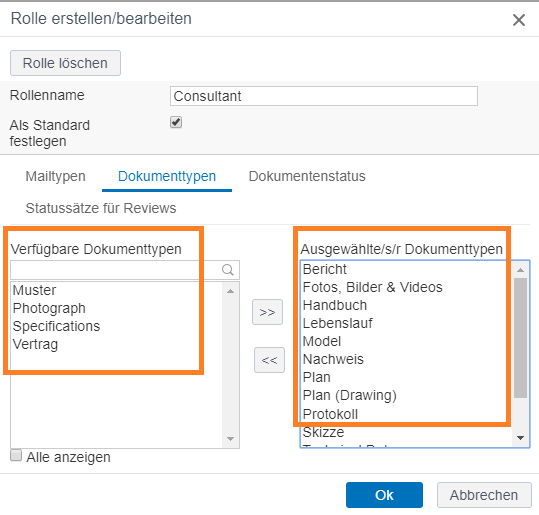Enable the Alle anzeigen checkbox
The image size is (539, 515).
(x=16, y=455)
